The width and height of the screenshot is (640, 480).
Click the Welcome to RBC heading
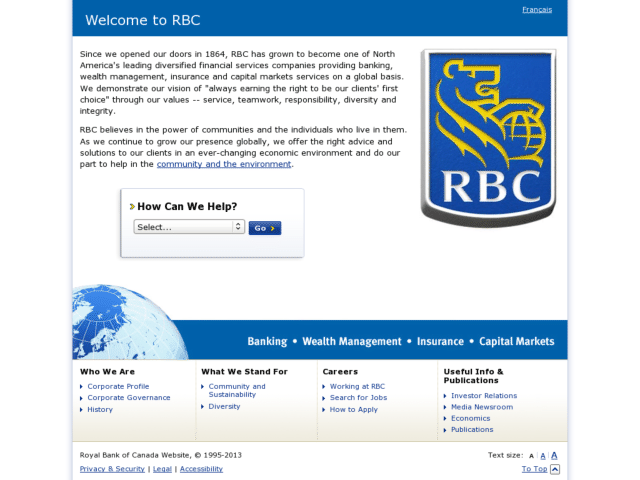pyautogui.click(x=142, y=20)
